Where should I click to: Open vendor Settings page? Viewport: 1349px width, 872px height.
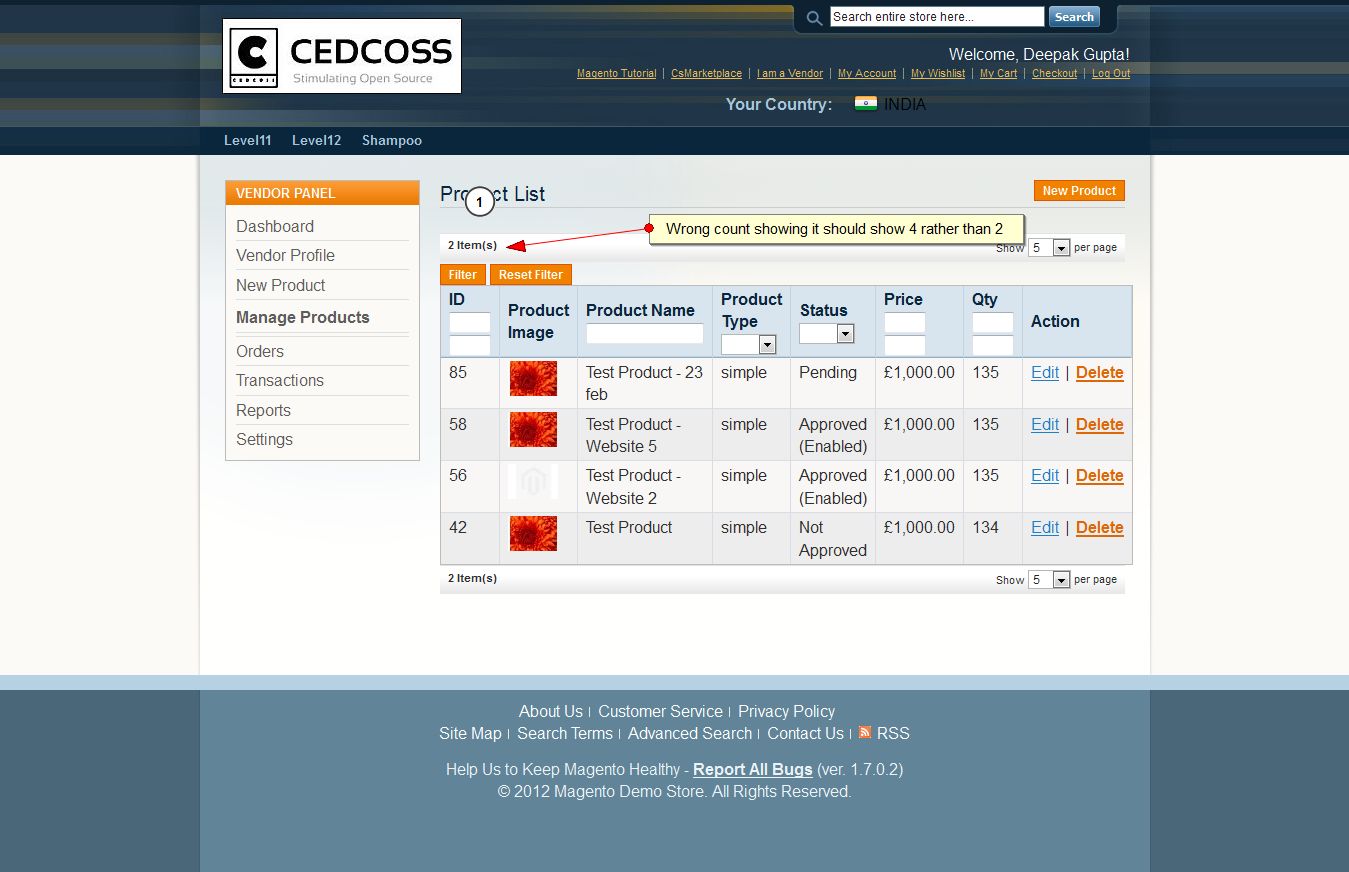[x=264, y=439]
